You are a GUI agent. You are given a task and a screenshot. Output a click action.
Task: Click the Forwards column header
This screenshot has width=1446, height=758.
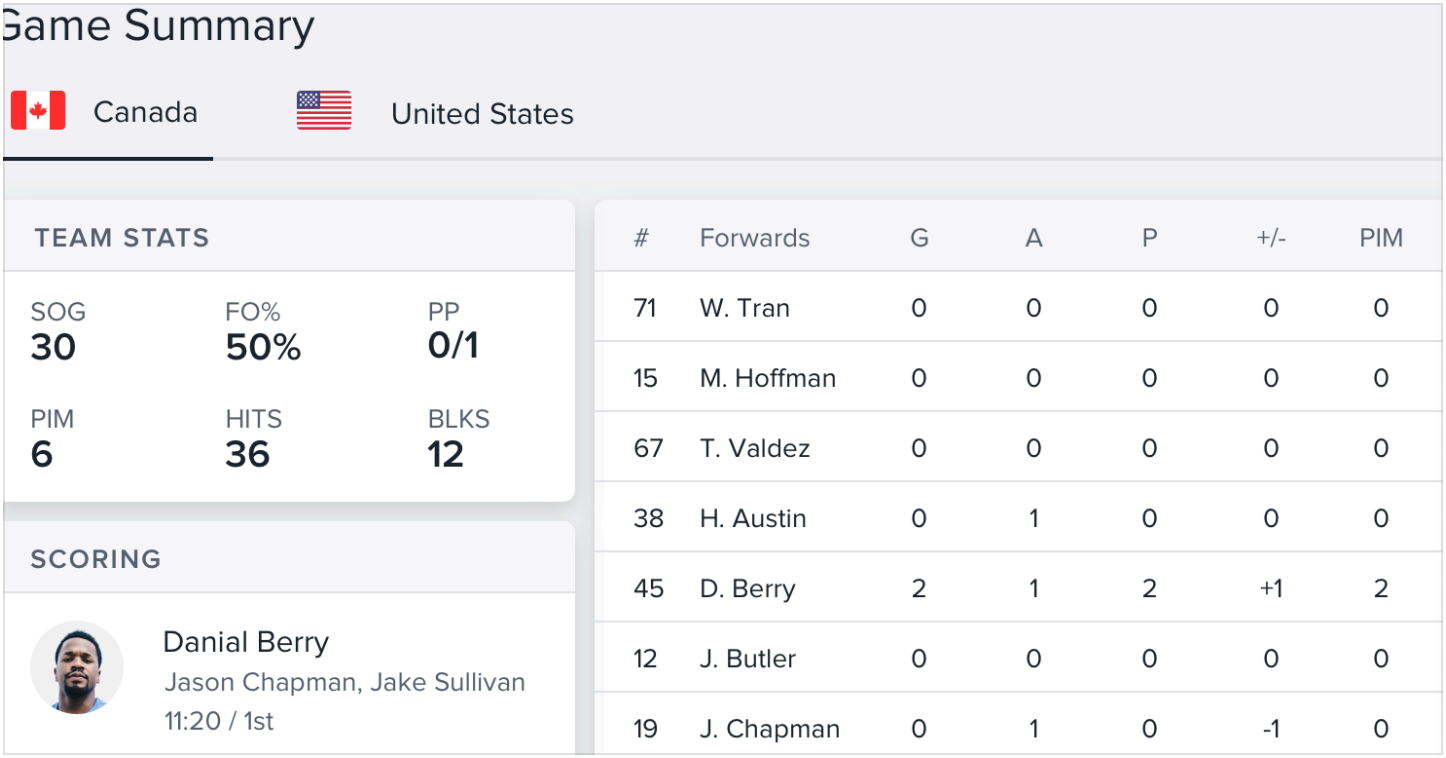pos(754,238)
